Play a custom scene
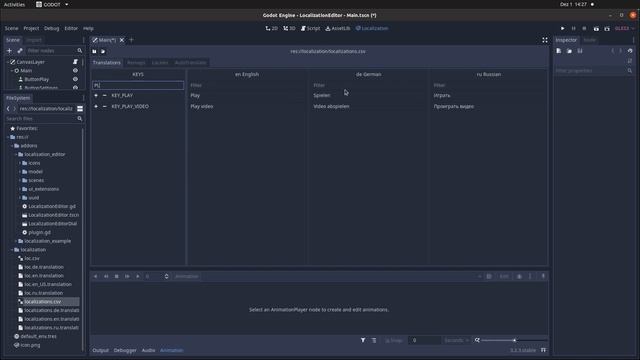Screen dimensions: 640x360 [607, 29]
